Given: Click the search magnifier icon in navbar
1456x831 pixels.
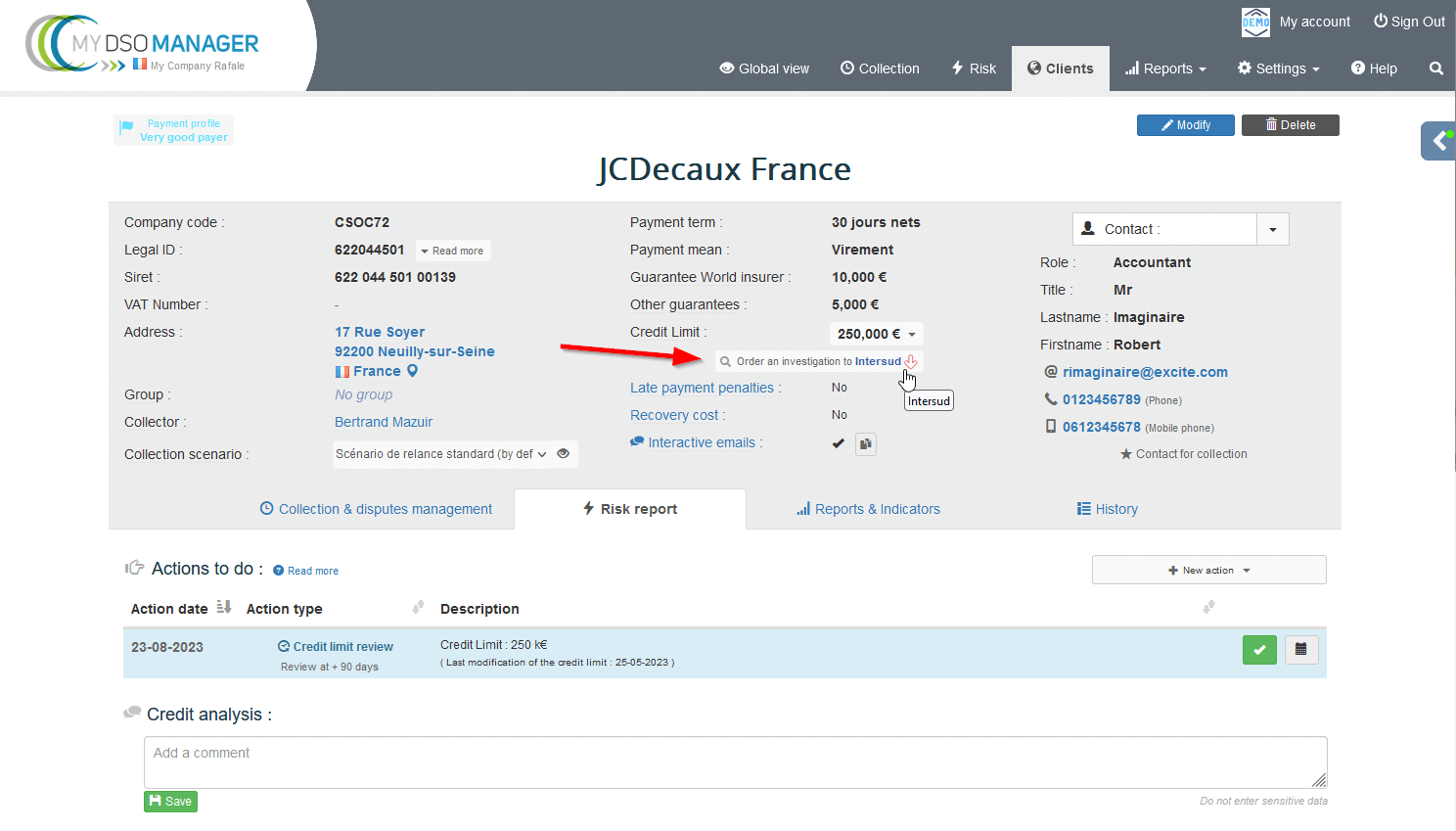Looking at the screenshot, I should coord(1435,69).
